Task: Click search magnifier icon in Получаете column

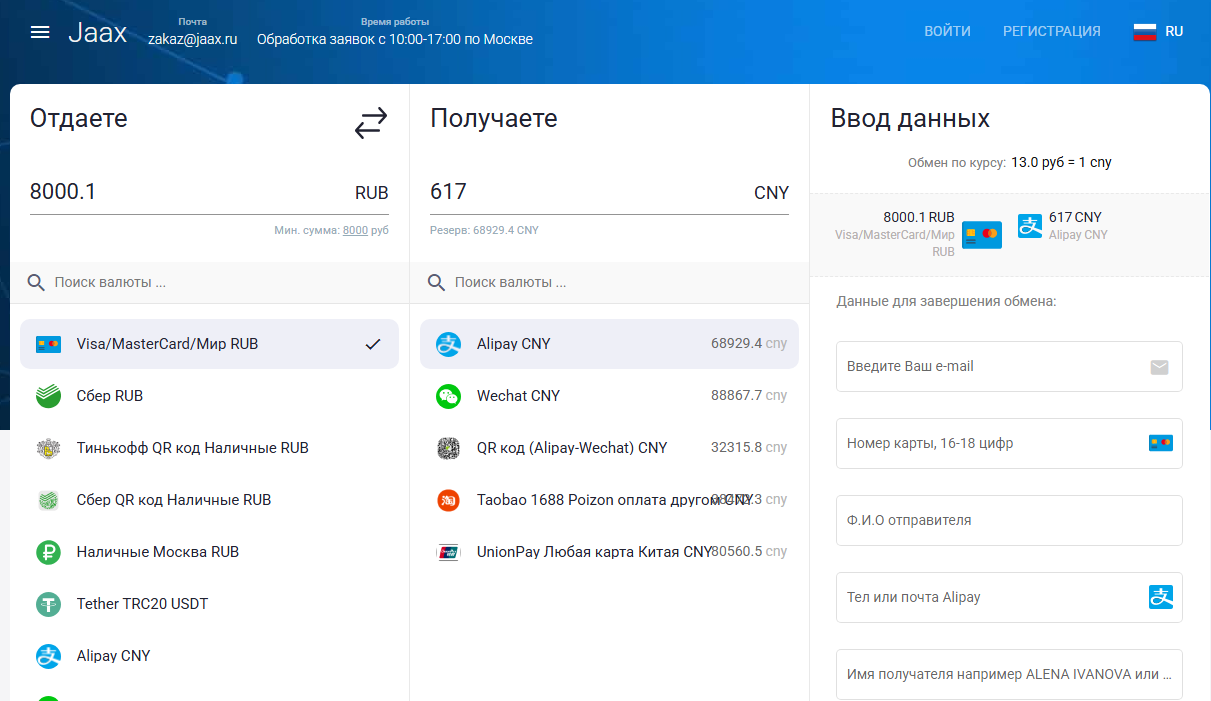Action: tap(436, 283)
